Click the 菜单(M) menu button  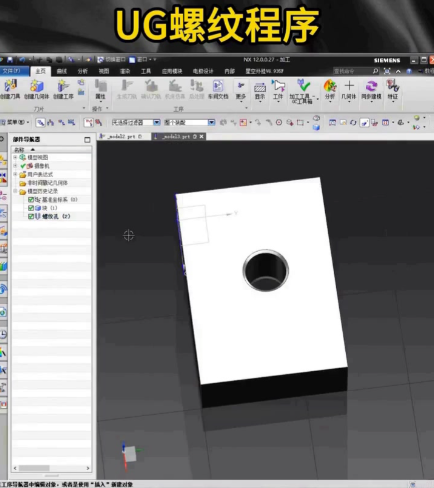point(15,122)
